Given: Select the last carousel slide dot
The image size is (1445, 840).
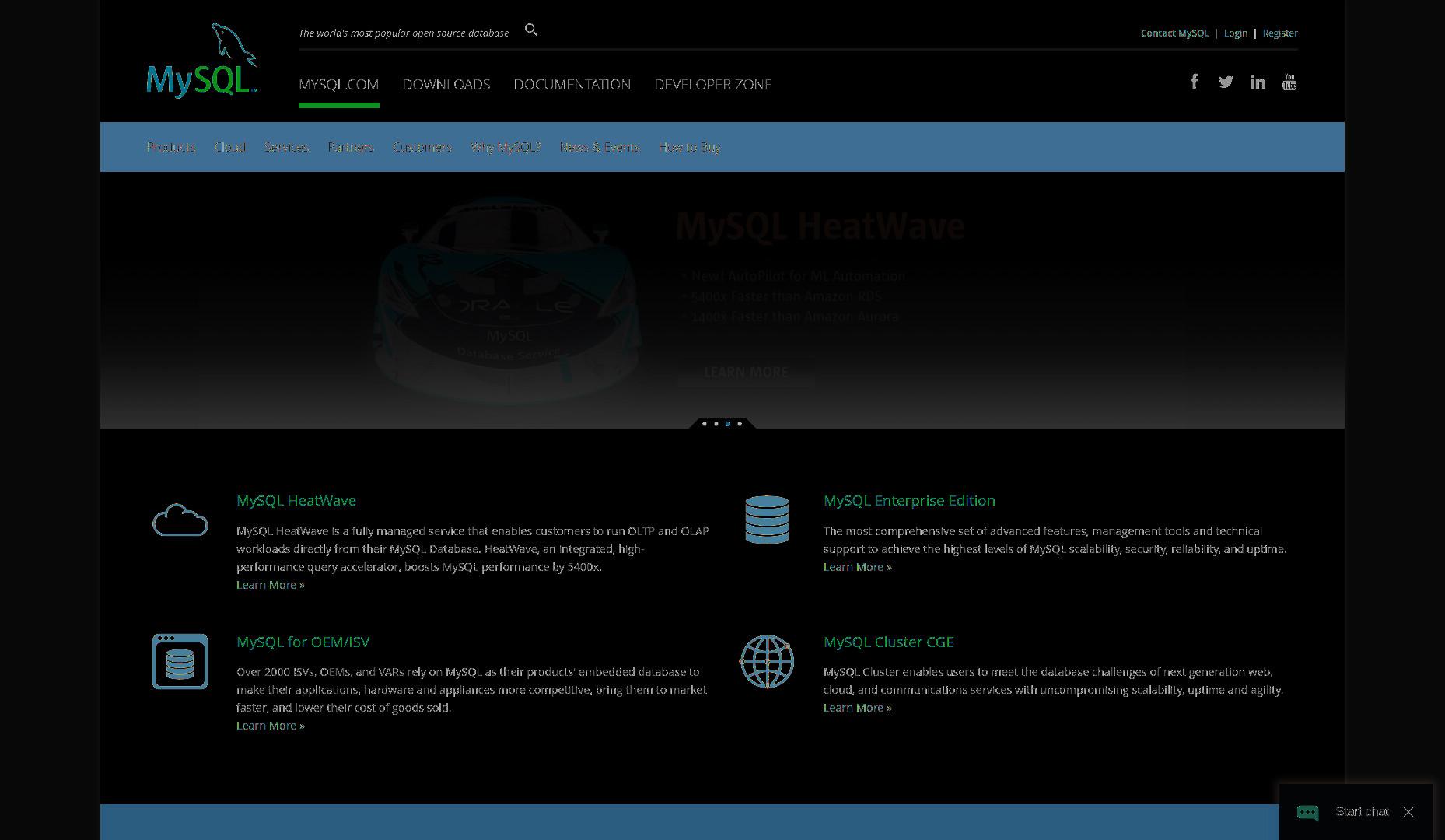Looking at the screenshot, I should pyautogui.click(x=740, y=424).
